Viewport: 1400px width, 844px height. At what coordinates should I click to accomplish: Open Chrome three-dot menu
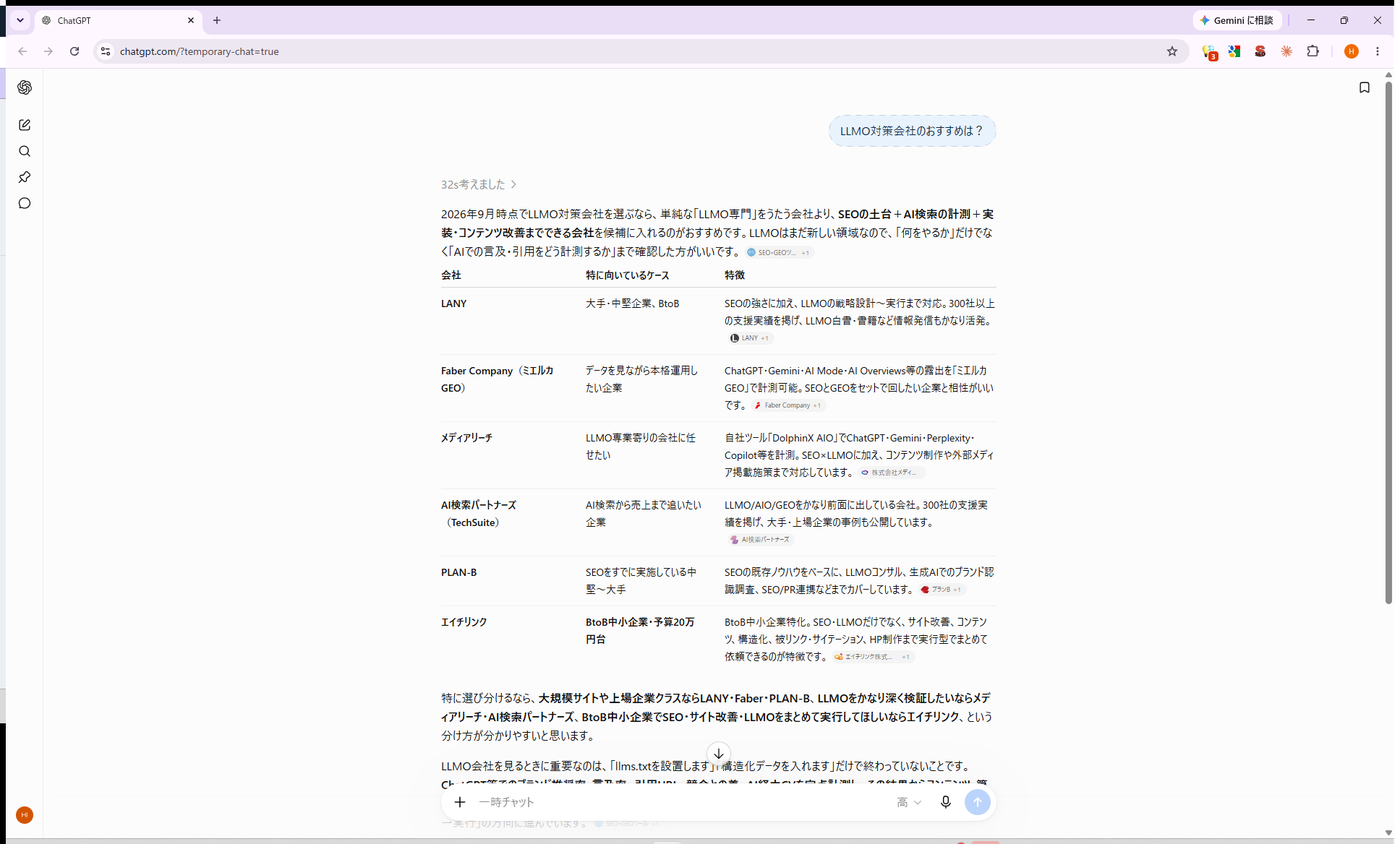[1377, 51]
